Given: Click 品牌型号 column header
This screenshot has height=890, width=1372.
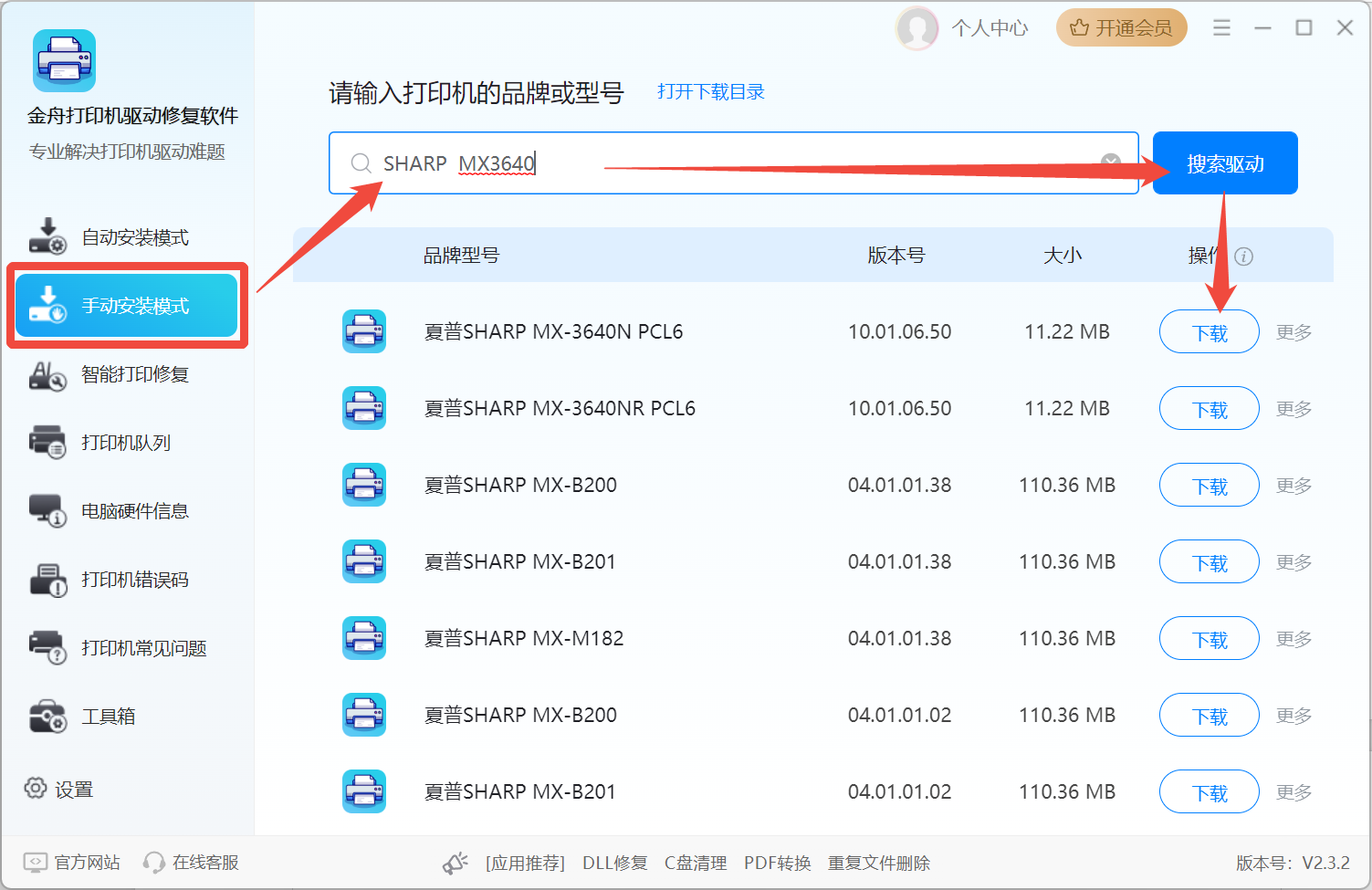Looking at the screenshot, I should 461,256.
